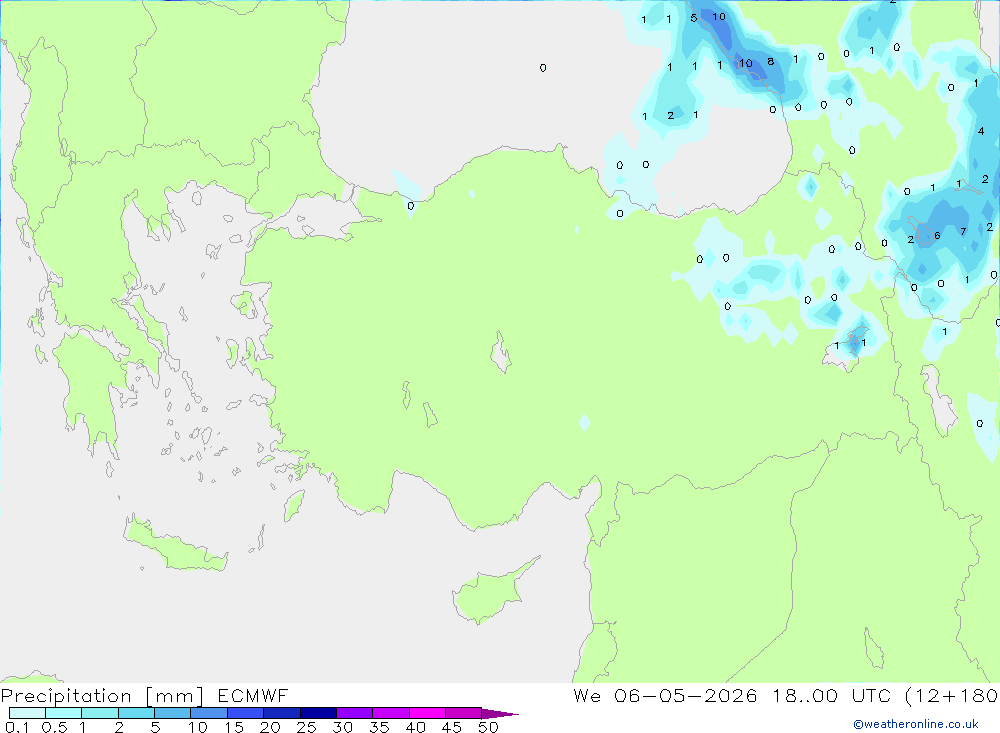Pick the 5–10 mm legend swatch

(172, 713)
